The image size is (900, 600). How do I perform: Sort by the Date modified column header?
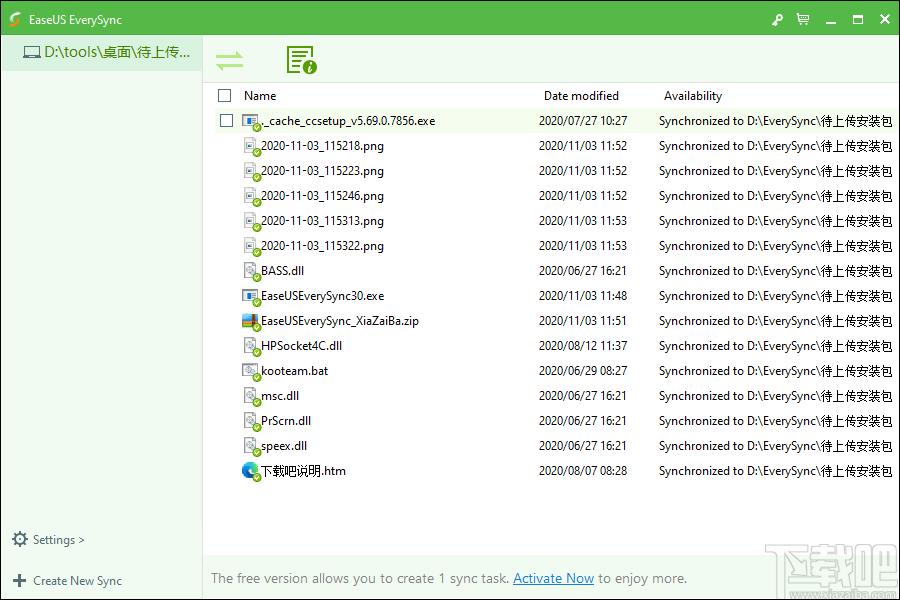pos(581,96)
